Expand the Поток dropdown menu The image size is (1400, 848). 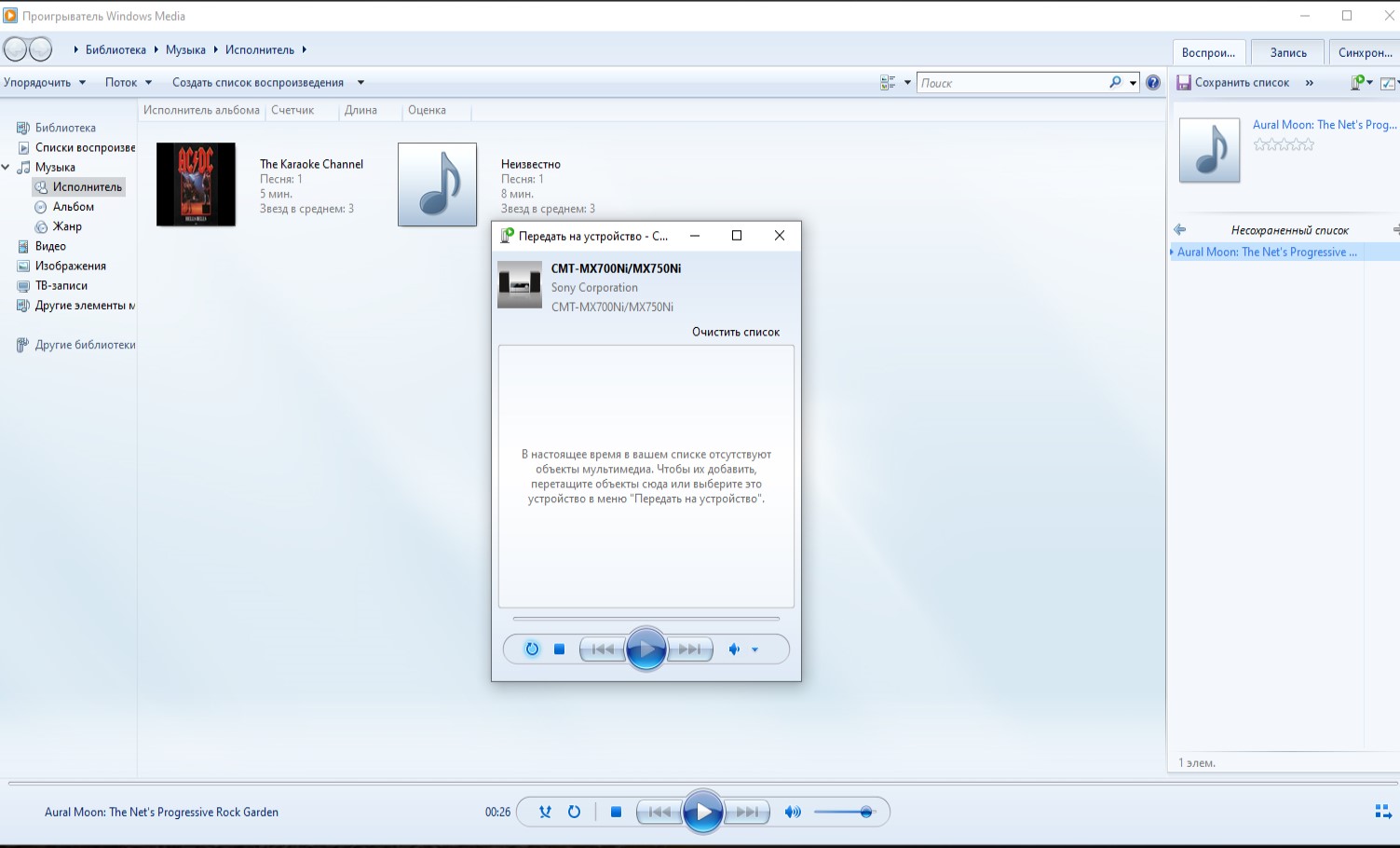(x=129, y=83)
